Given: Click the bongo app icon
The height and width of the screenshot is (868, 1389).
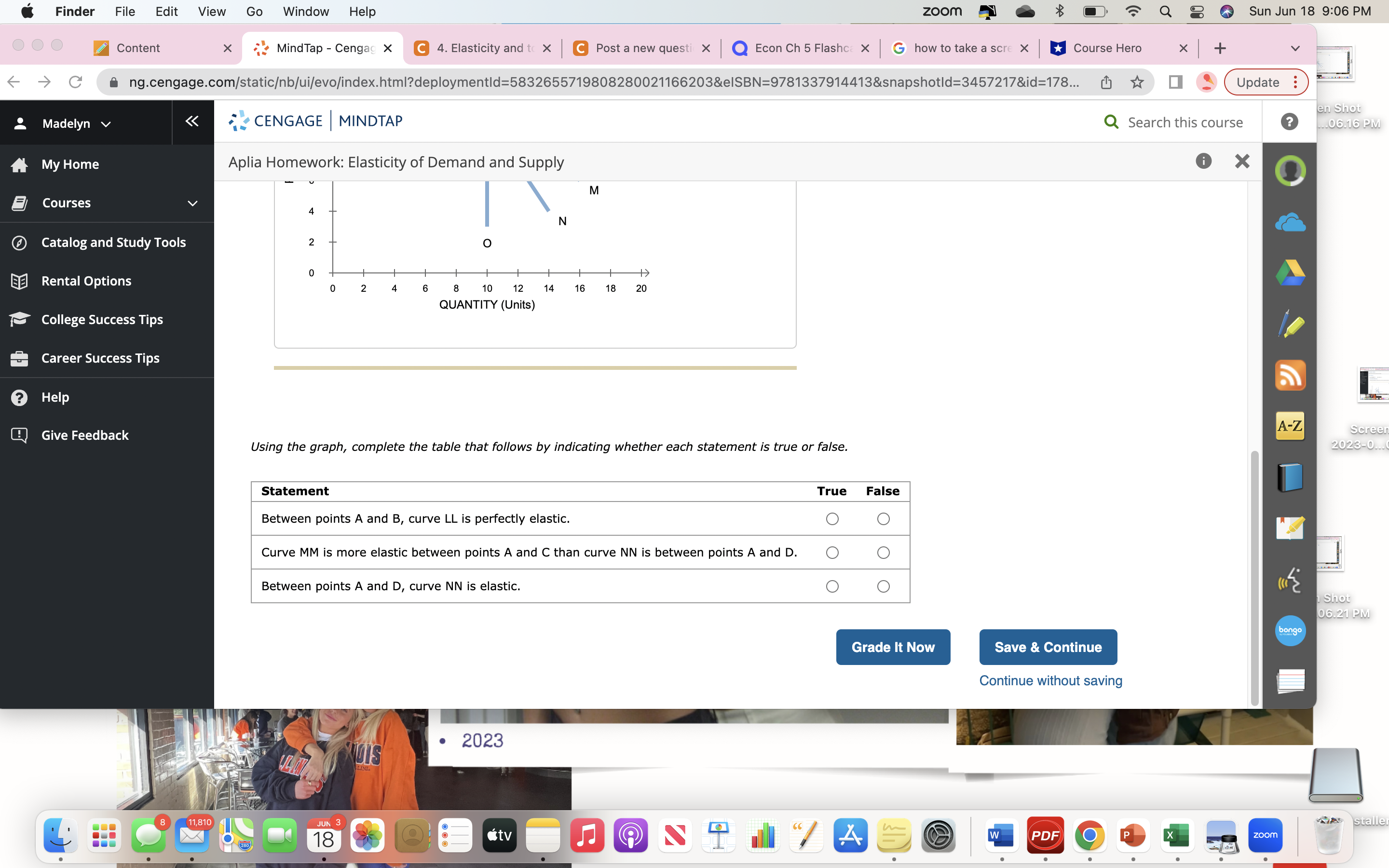Looking at the screenshot, I should (1290, 630).
